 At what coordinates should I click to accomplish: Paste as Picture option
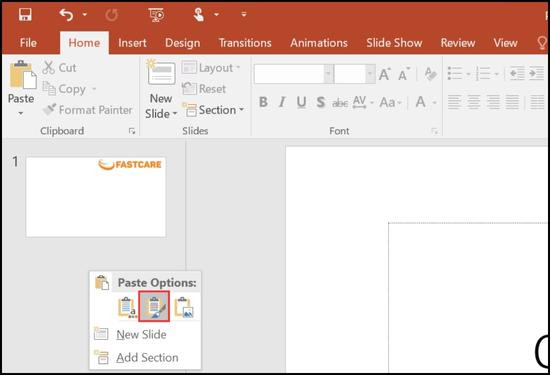coord(184,307)
